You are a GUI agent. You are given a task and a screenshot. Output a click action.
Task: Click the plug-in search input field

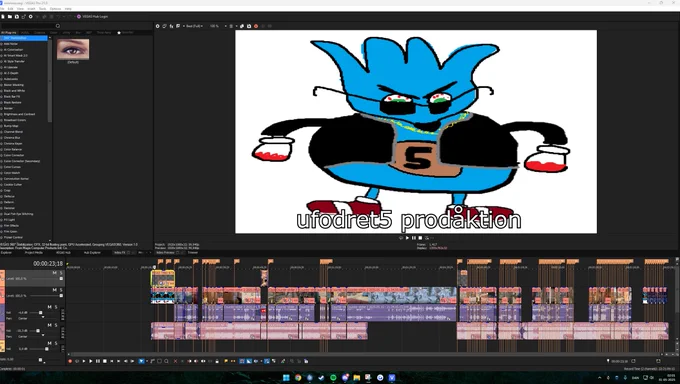click(x=29, y=26)
